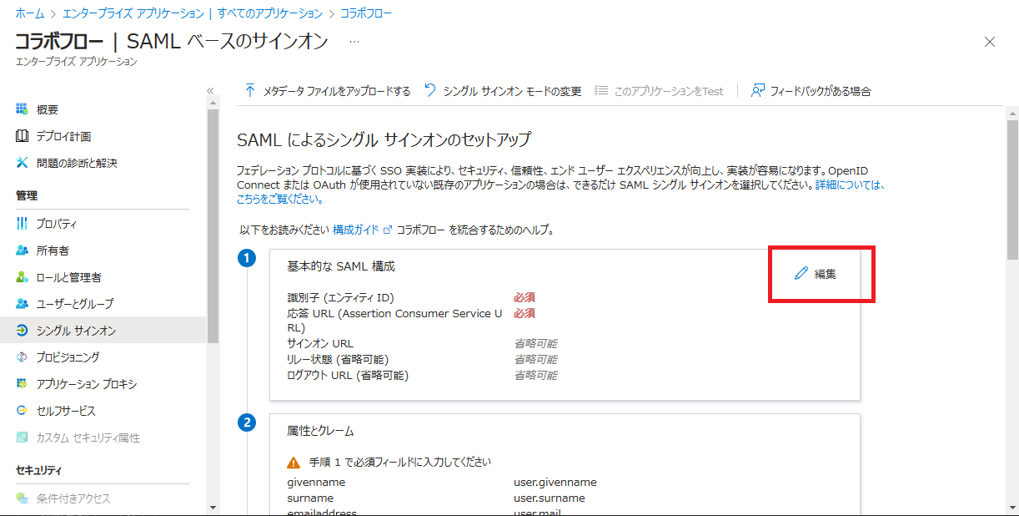Click 識別子 (エンティティ ID) label
This screenshot has width=1019, height=516.
[341, 298]
